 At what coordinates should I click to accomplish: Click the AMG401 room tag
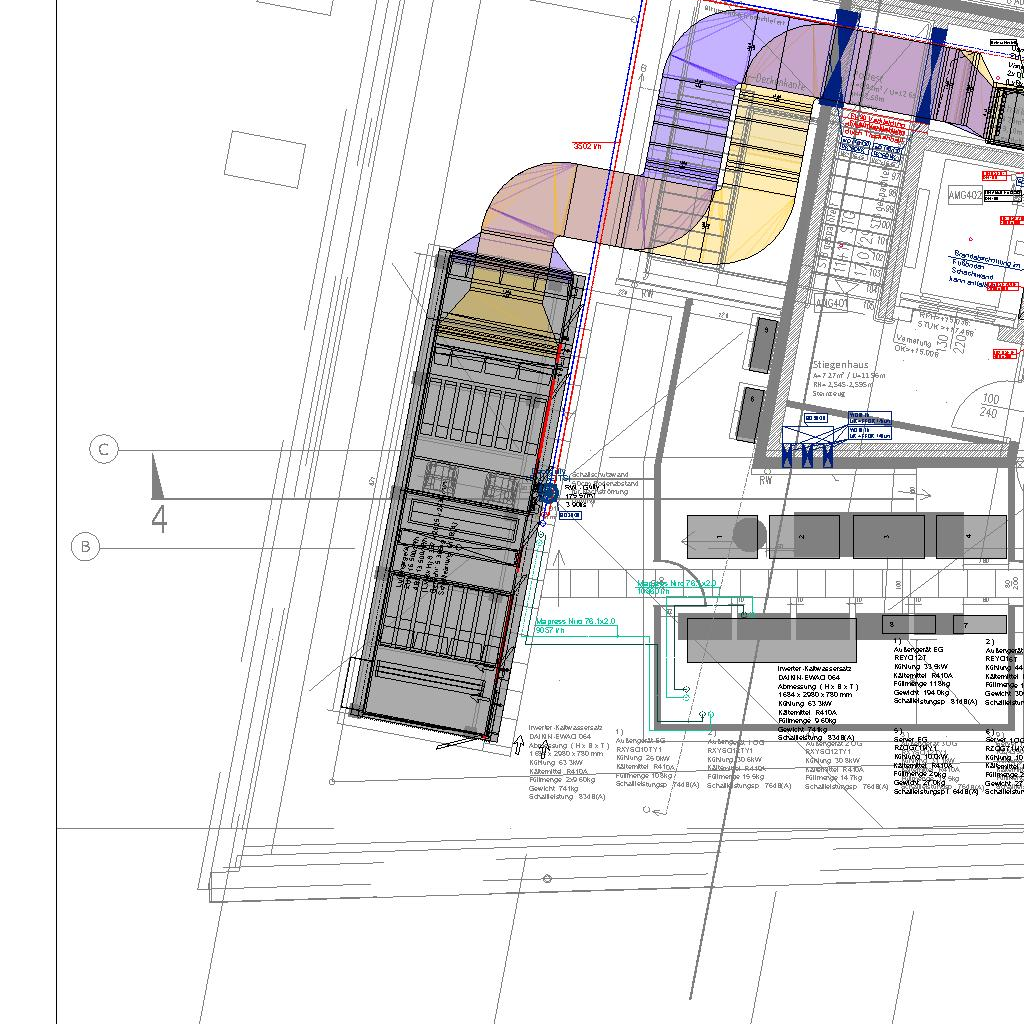point(832,303)
